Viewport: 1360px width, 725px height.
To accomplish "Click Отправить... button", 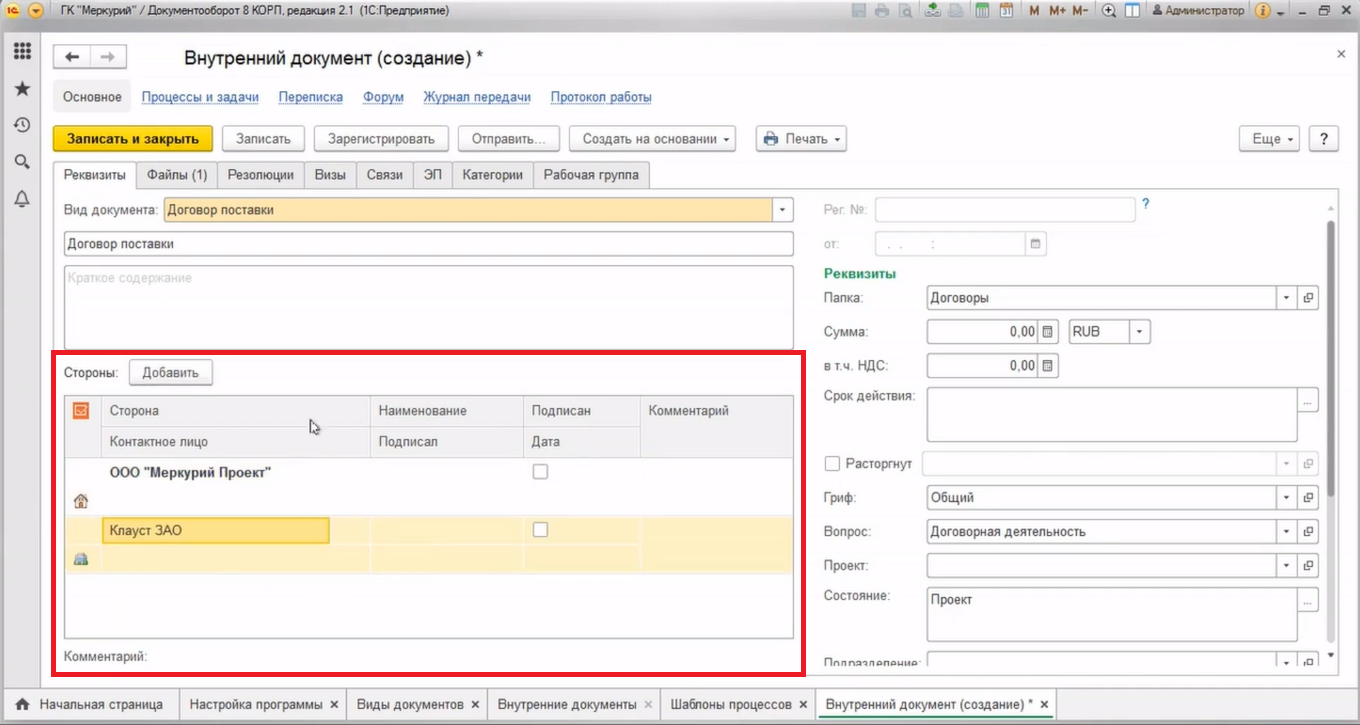I will point(509,139).
